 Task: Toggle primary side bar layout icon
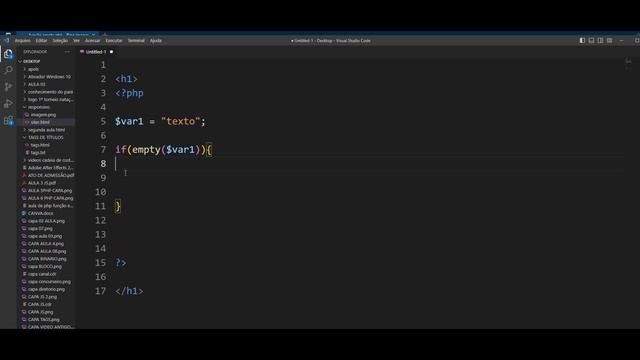[x=582, y=40]
